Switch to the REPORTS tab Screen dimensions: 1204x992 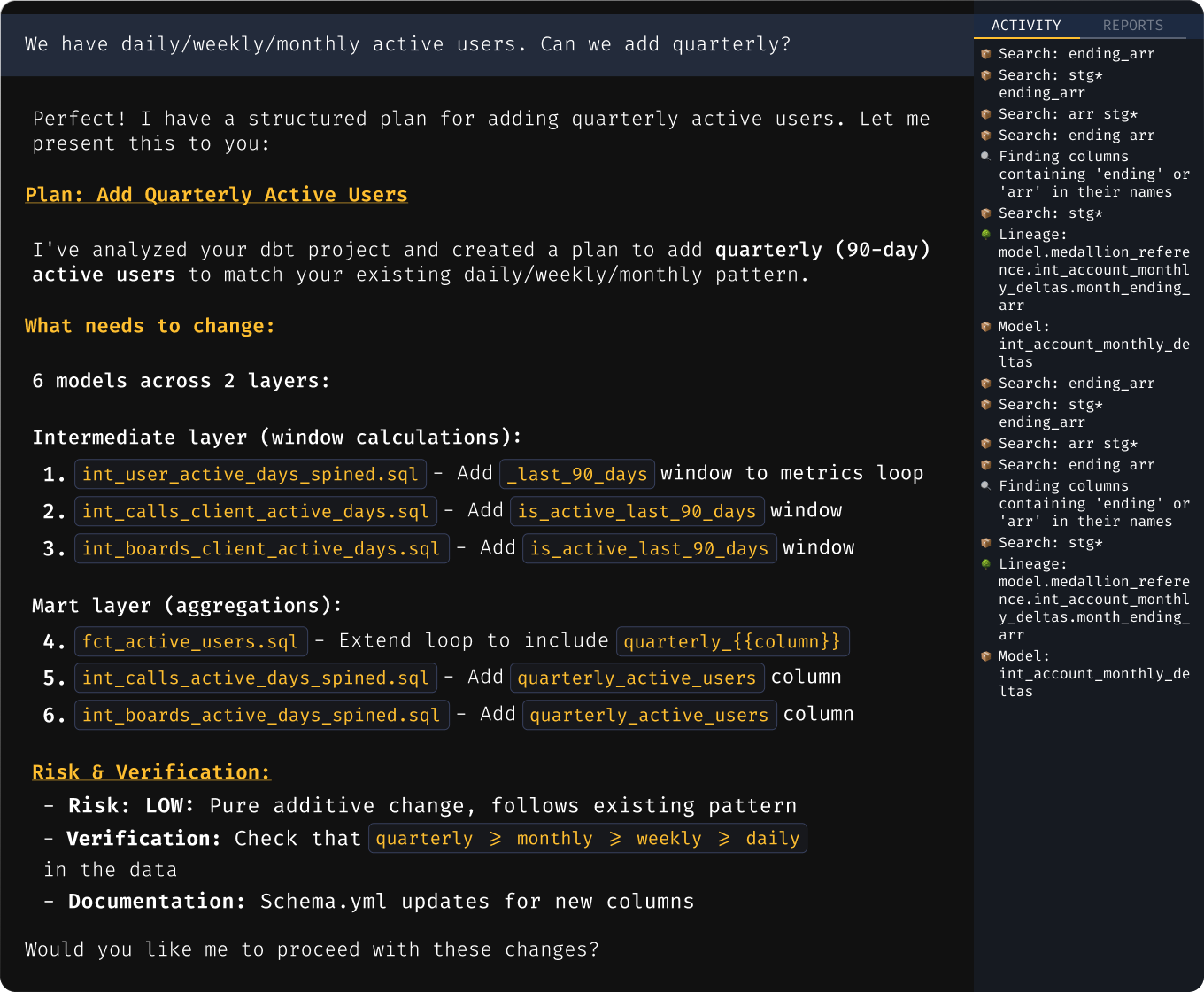click(1132, 26)
